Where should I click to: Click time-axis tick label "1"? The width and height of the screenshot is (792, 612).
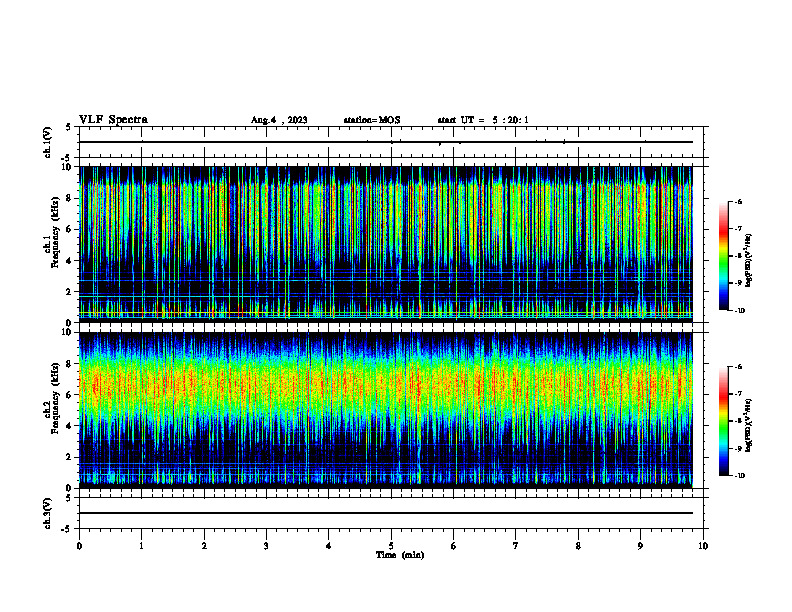141,546
